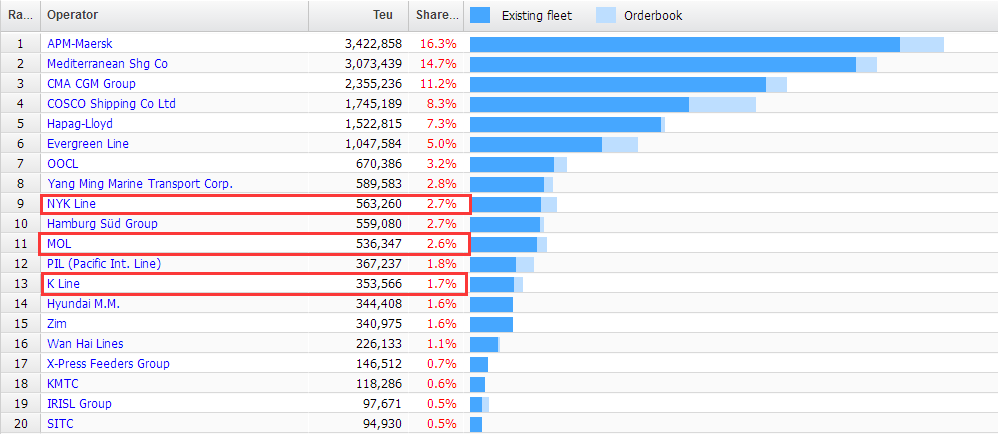Sort by the Rank column header
Image resolution: width=998 pixels, height=434 pixels.
point(20,15)
